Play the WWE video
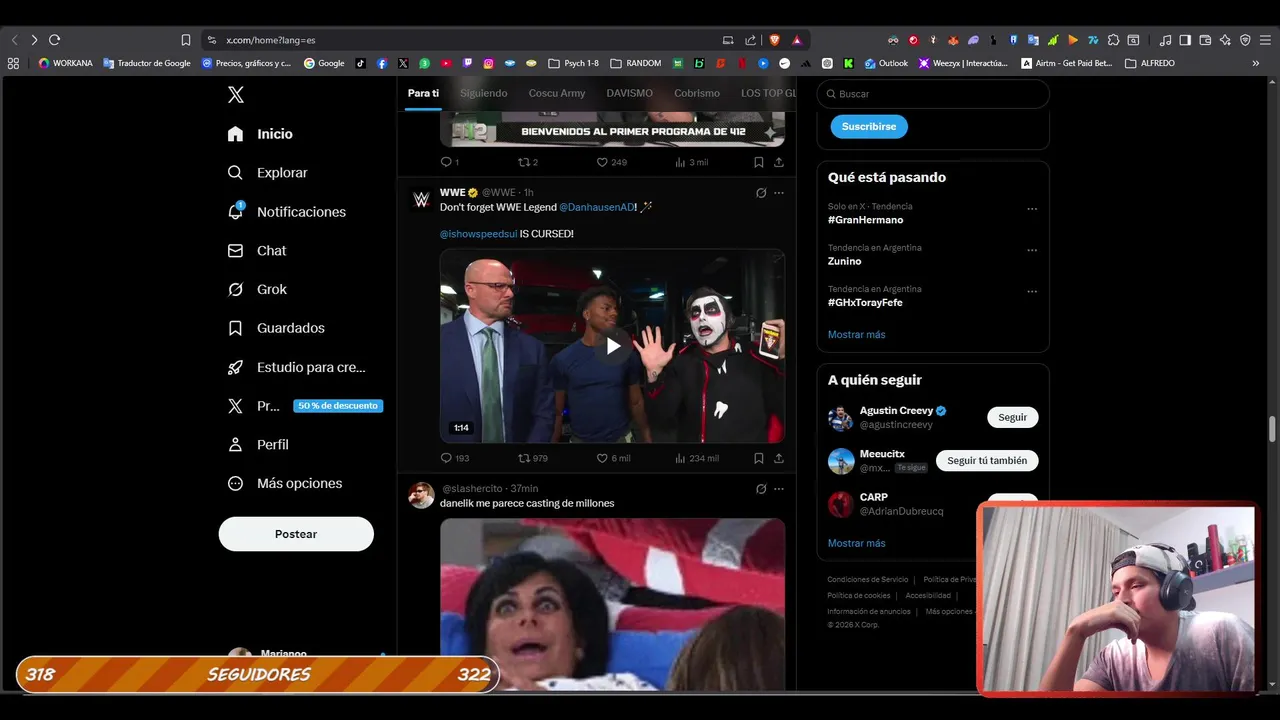1280x720 pixels. tap(612, 346)
